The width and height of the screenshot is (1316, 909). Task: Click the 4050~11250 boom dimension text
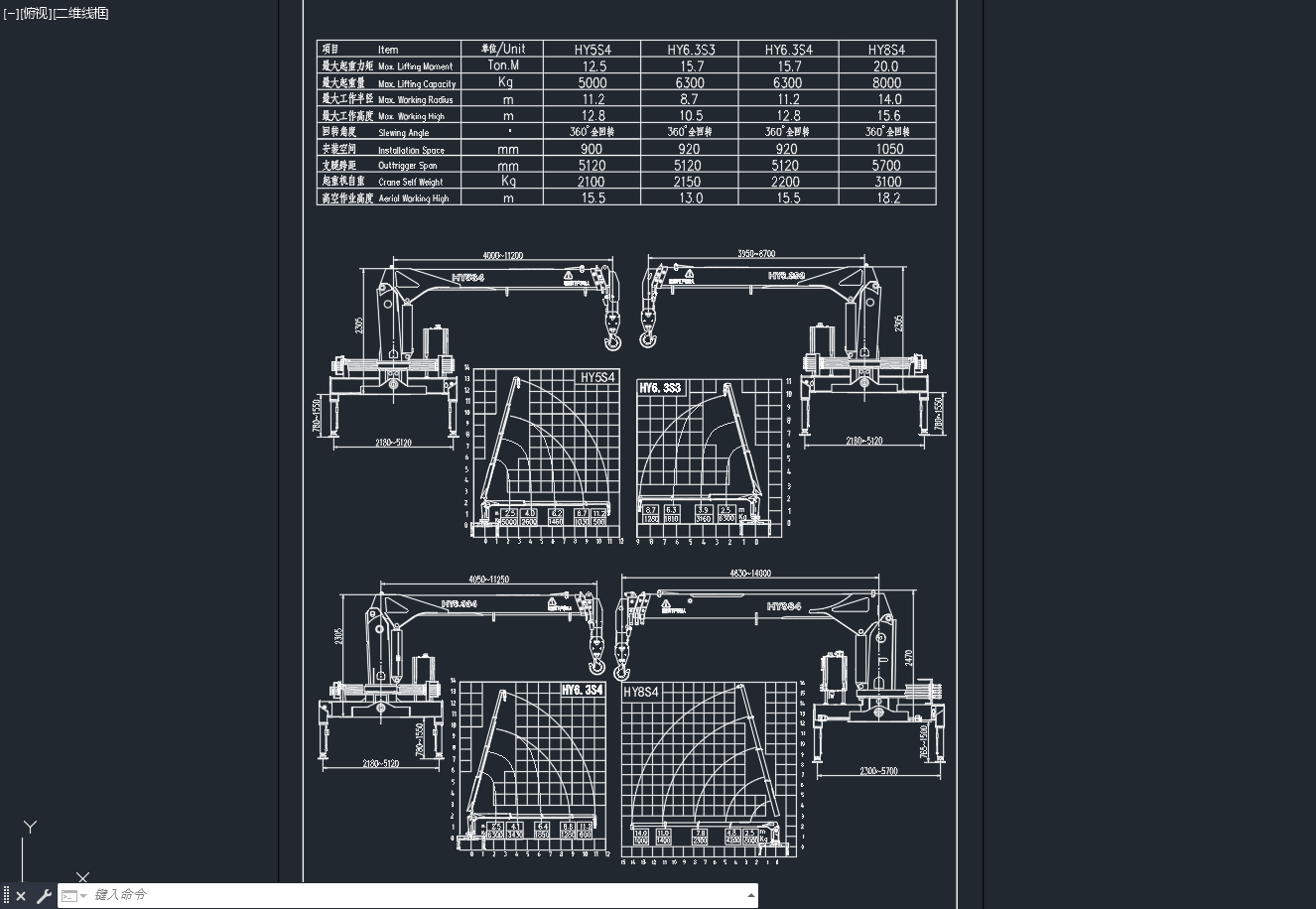click(x=487, y=580)
